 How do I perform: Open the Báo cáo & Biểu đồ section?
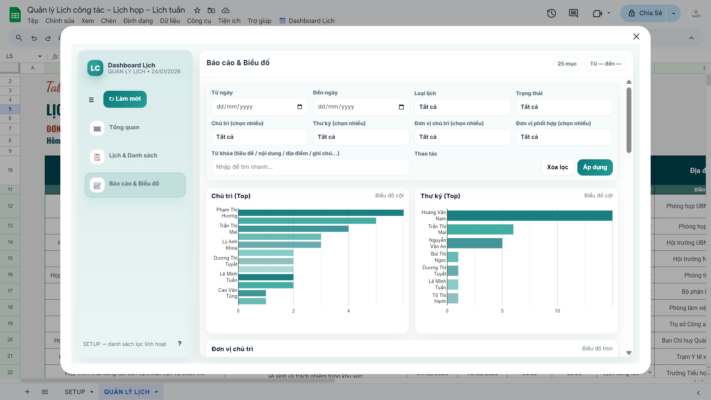click(x=134, y=184)
